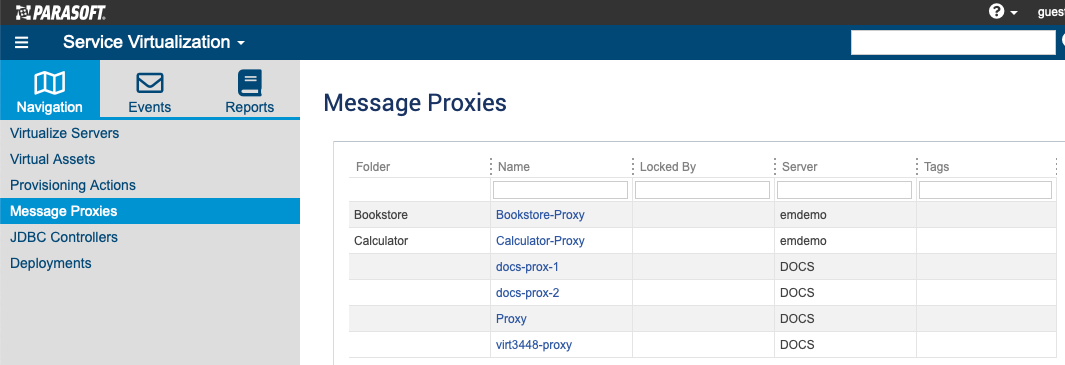Click the Navigation map icon
The width and height of the screenshot is (1065, 365).
click(50, 84)
